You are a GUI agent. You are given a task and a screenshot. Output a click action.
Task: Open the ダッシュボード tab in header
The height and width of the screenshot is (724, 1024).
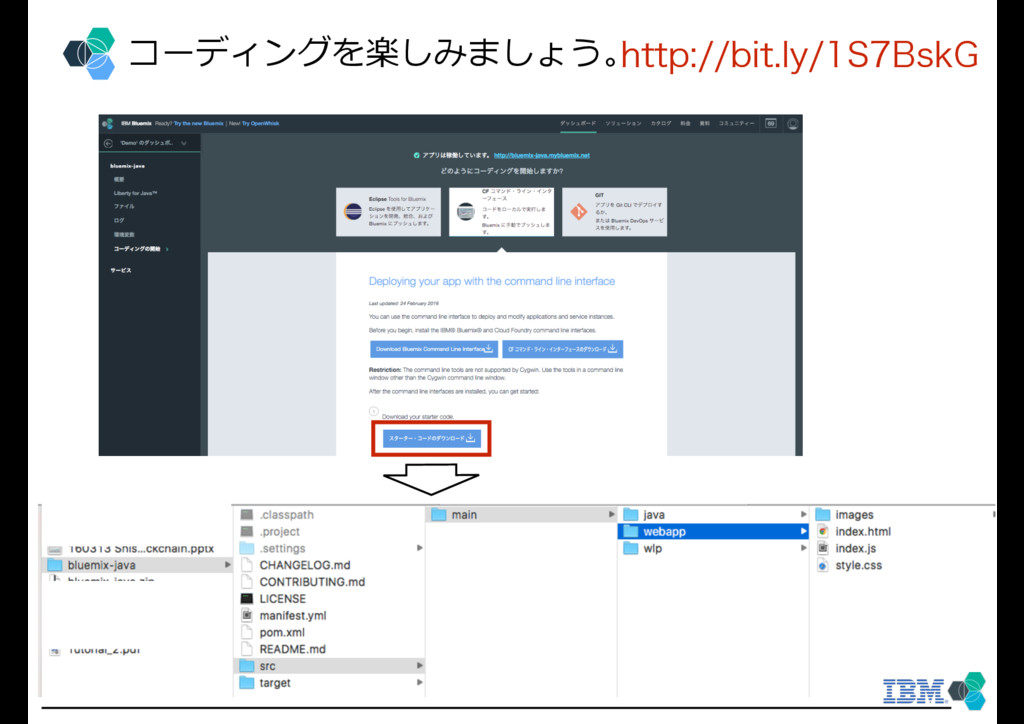pyautogui.click(x=578, y=123)
